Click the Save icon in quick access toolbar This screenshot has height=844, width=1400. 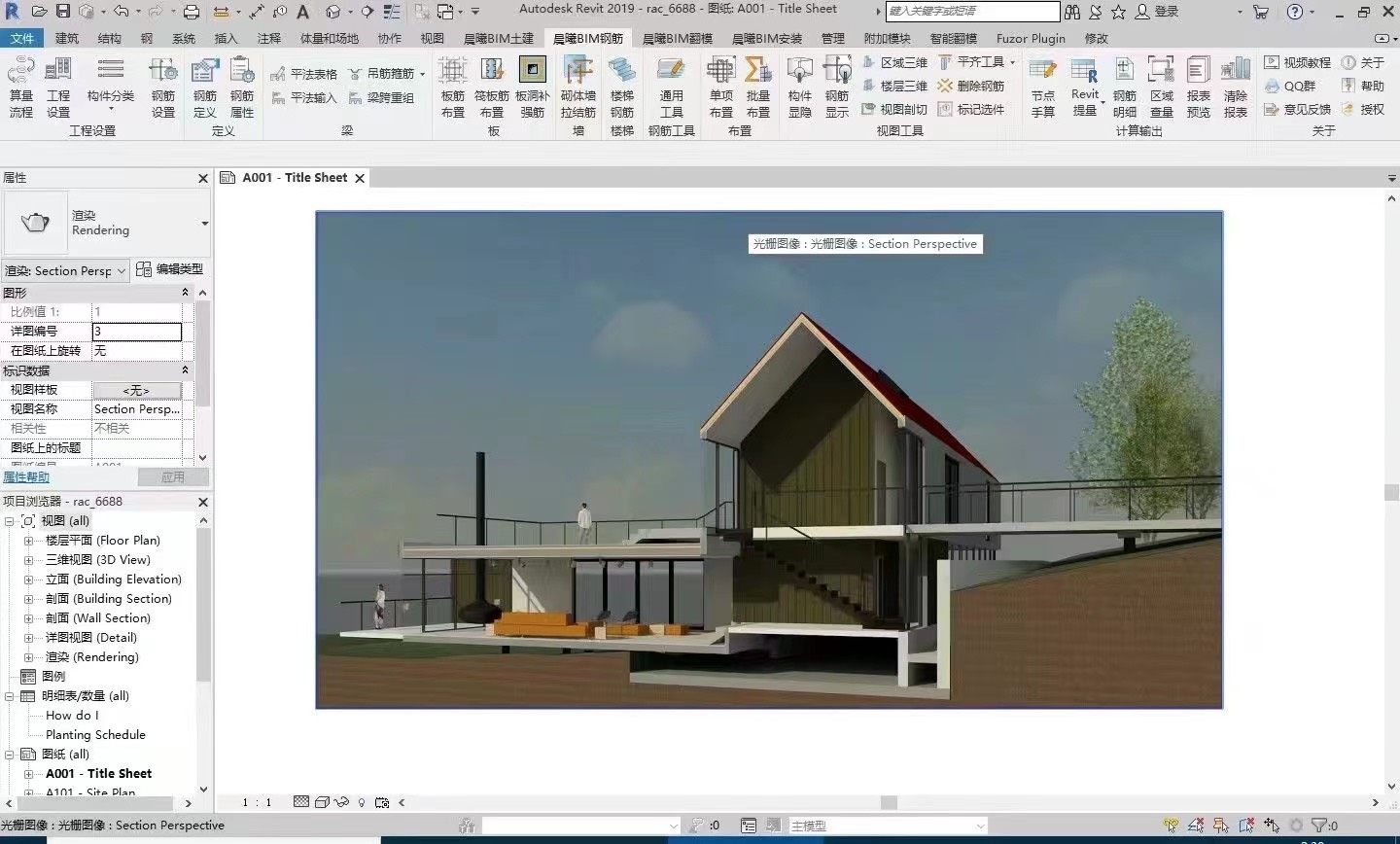coord(63,12)
